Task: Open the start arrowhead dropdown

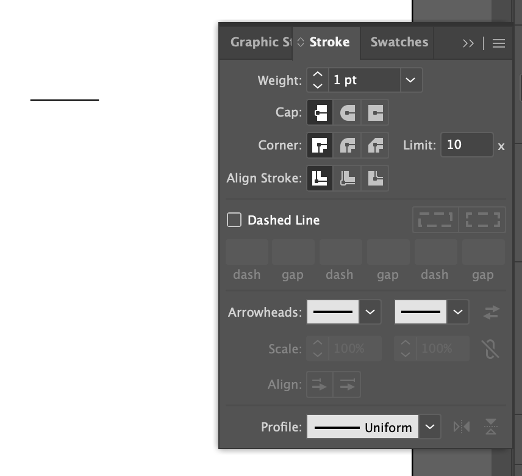Action: 370,312
